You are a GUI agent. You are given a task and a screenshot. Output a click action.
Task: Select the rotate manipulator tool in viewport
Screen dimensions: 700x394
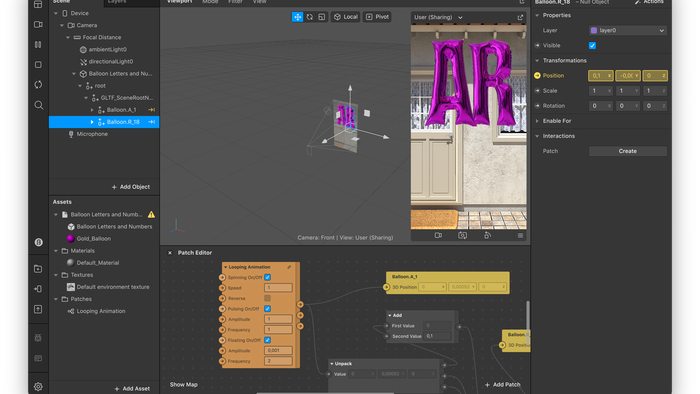309,17
